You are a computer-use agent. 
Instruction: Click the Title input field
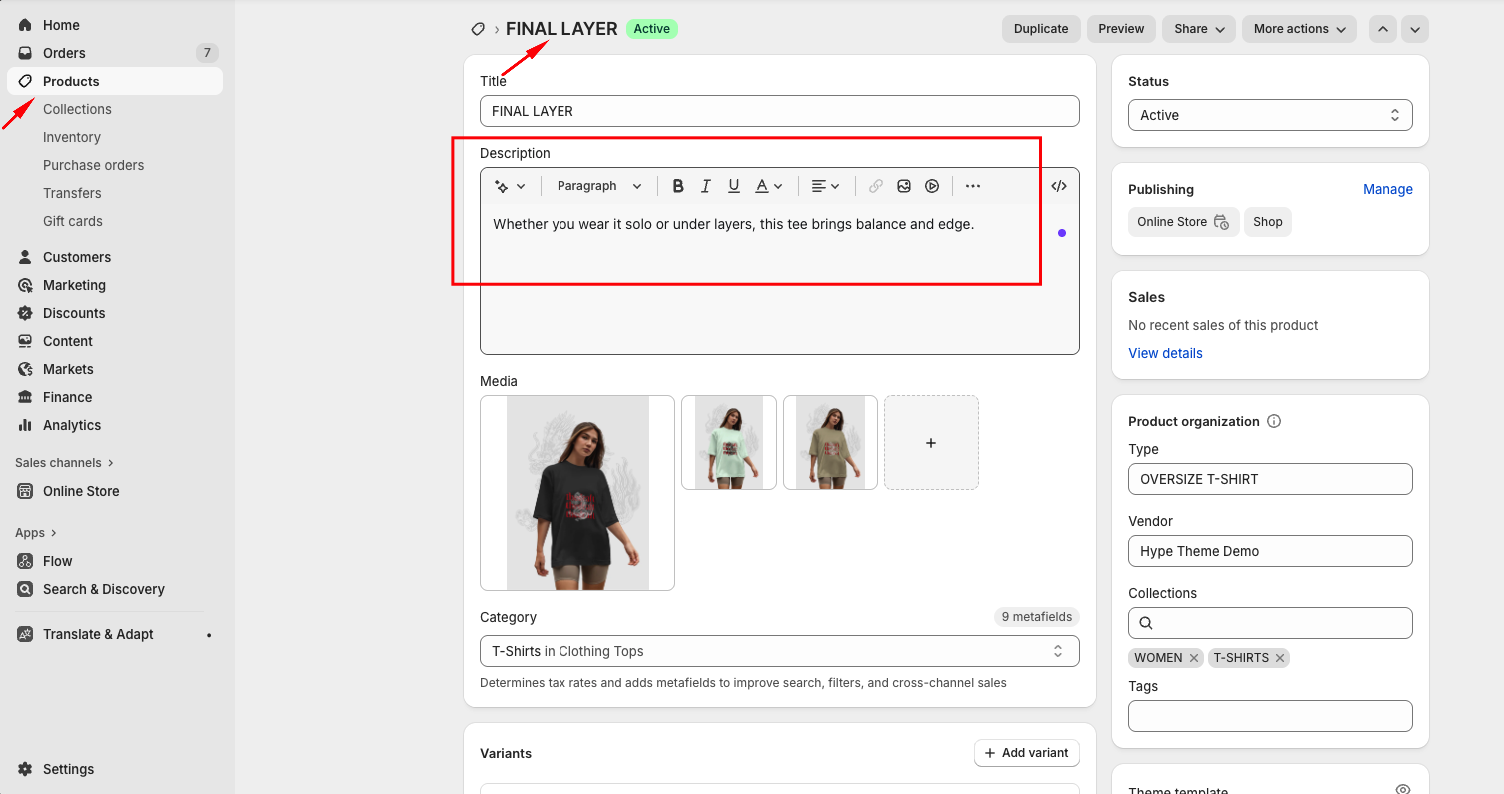(780, 111)
